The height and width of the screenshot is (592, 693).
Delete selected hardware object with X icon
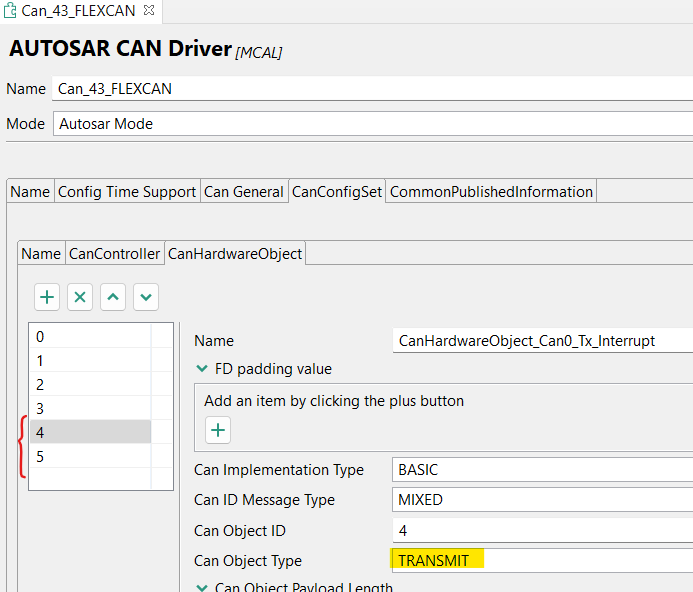click(80, 297)
